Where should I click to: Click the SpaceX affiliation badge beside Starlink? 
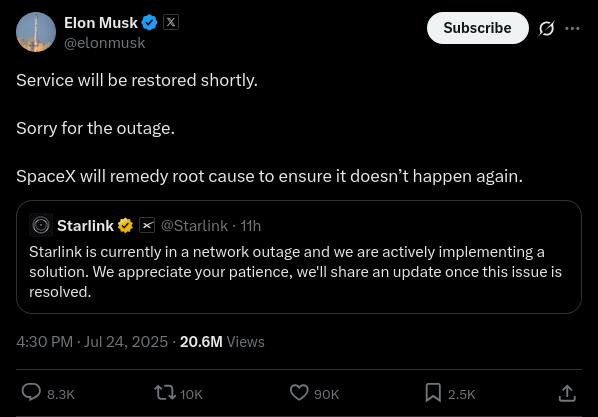(147, 225)
